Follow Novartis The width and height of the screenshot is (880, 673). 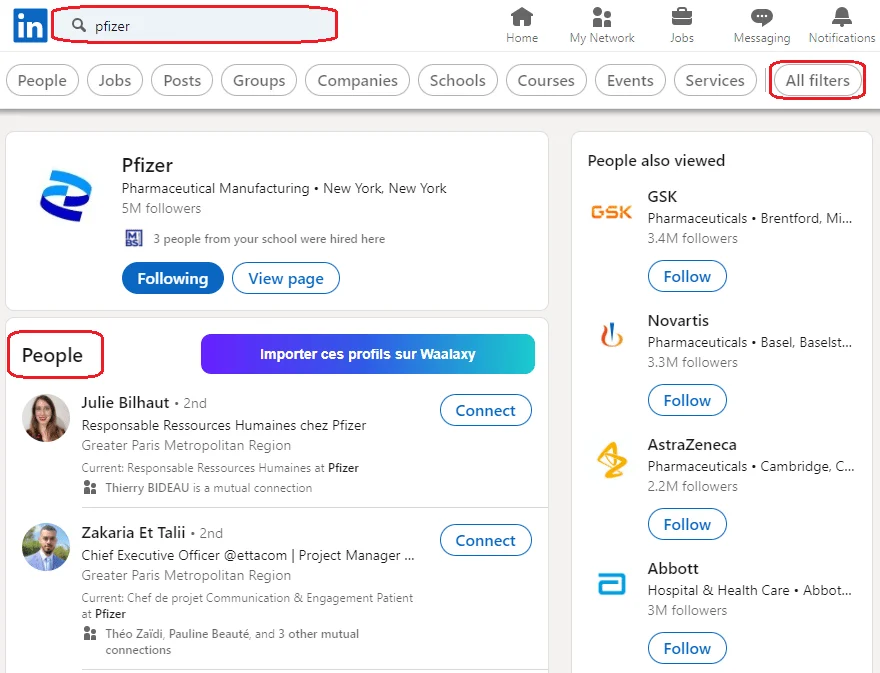pyautogui.click(x=687, y=400)
